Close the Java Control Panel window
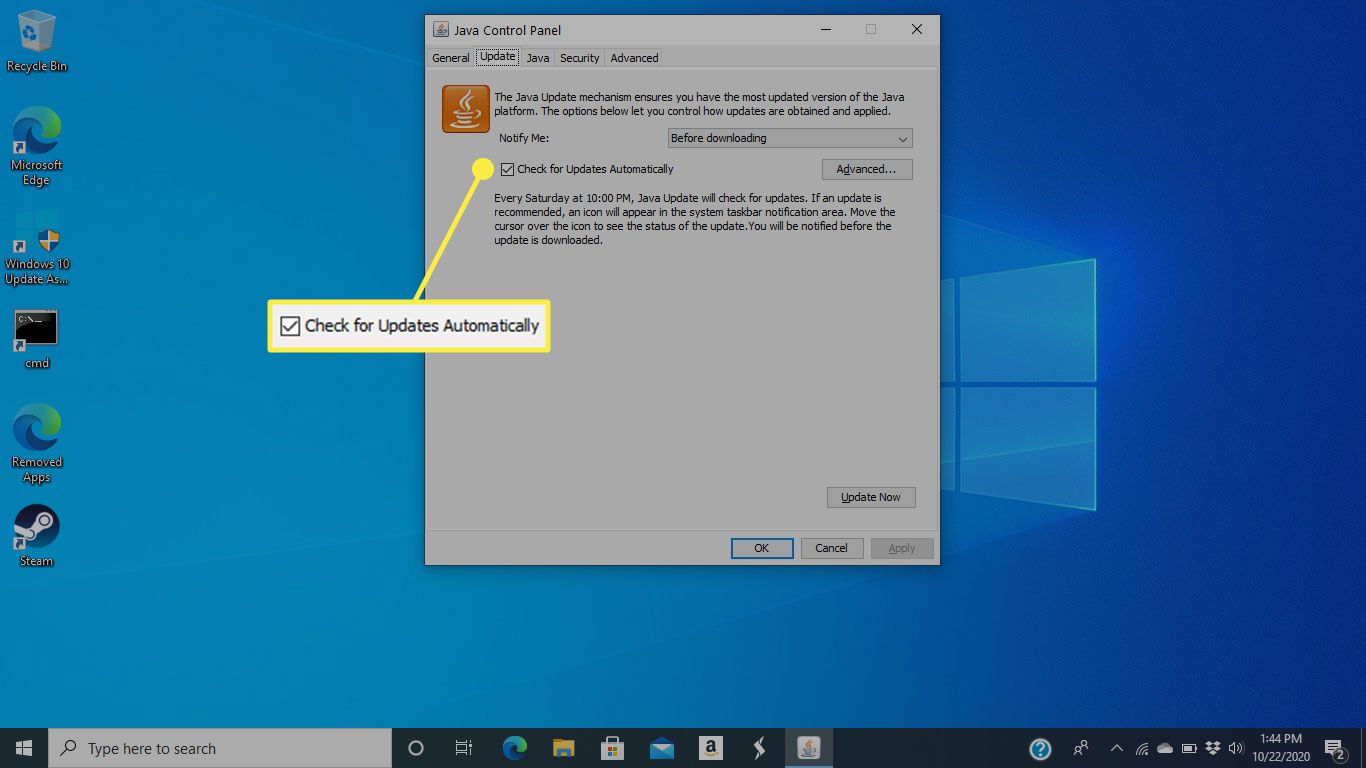 click(x=917, y=30)
